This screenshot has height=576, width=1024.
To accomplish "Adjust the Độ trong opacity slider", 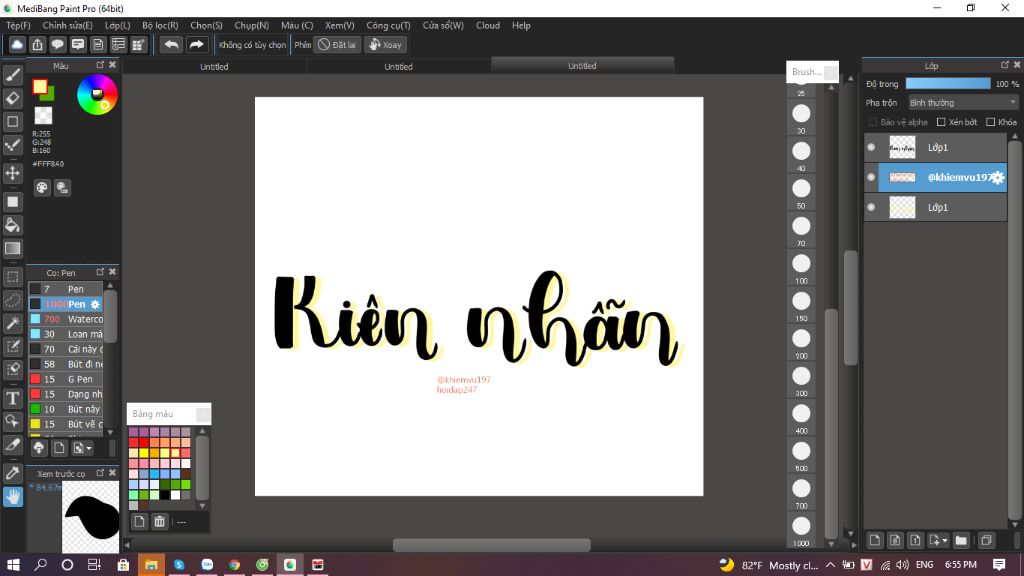I will coord(948,84).
